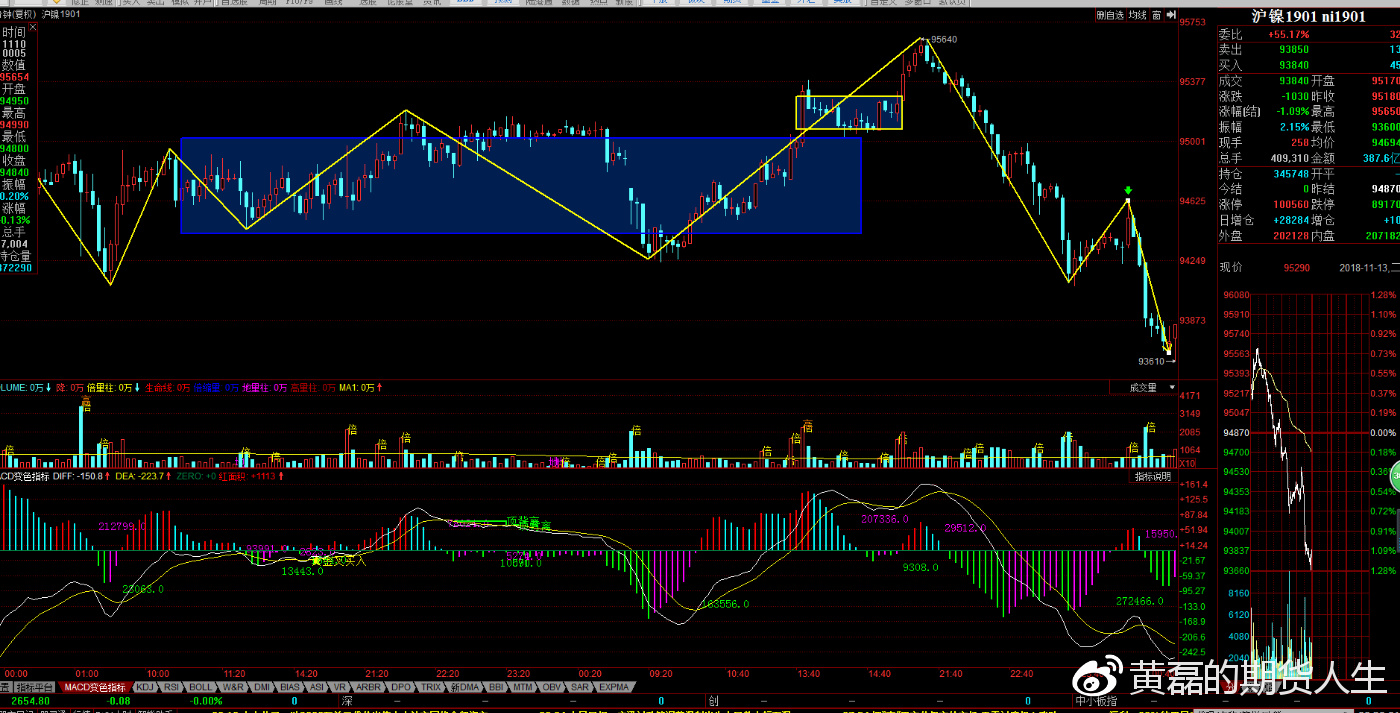
Task: Select the MACD资色指标 tab
Action: (95, 687)
